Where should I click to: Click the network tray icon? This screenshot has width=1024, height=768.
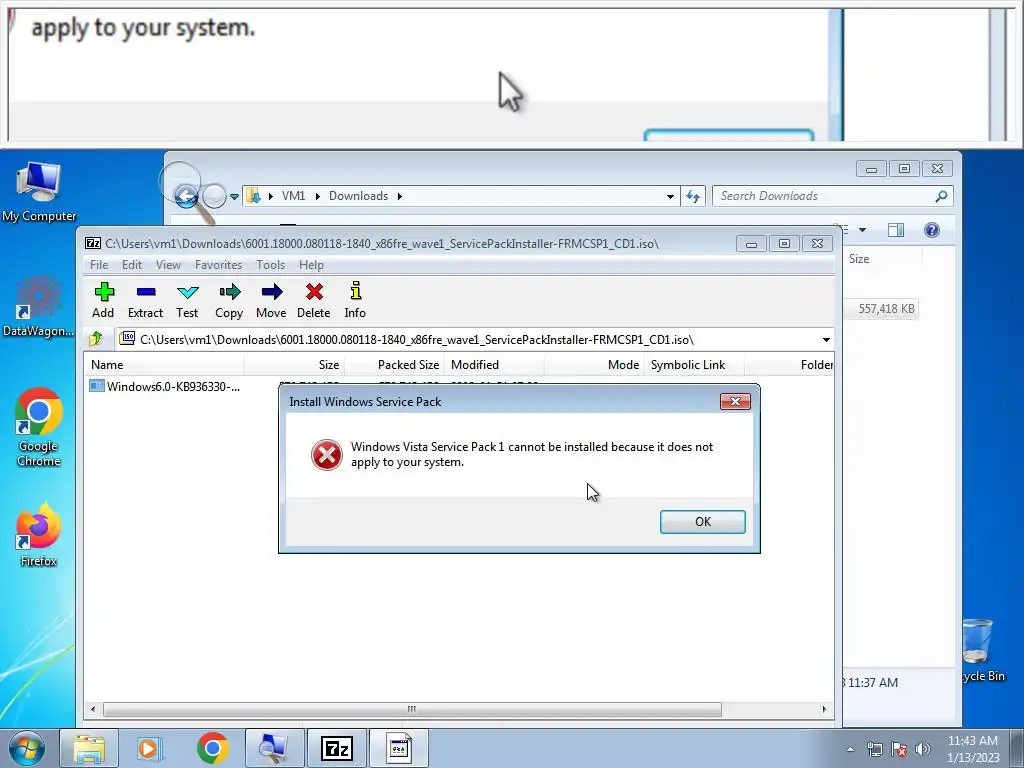coord(875,749)
